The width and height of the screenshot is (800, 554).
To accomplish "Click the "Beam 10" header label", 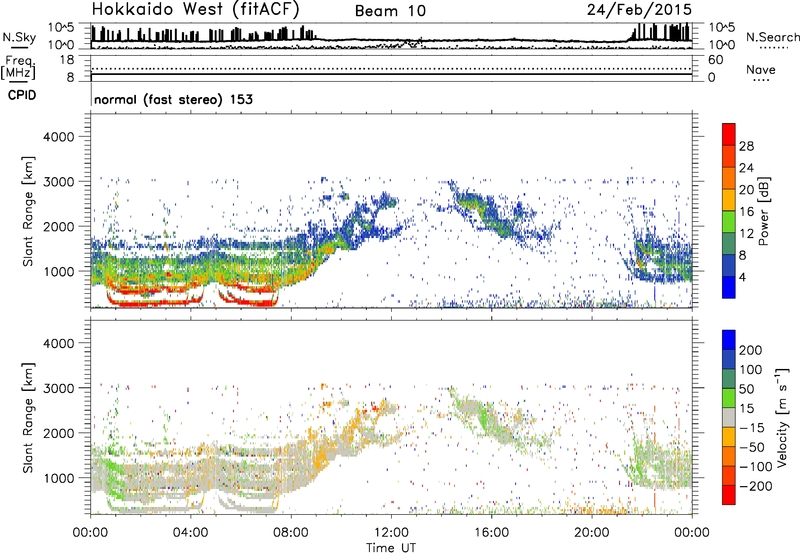I will click(390, 11).
